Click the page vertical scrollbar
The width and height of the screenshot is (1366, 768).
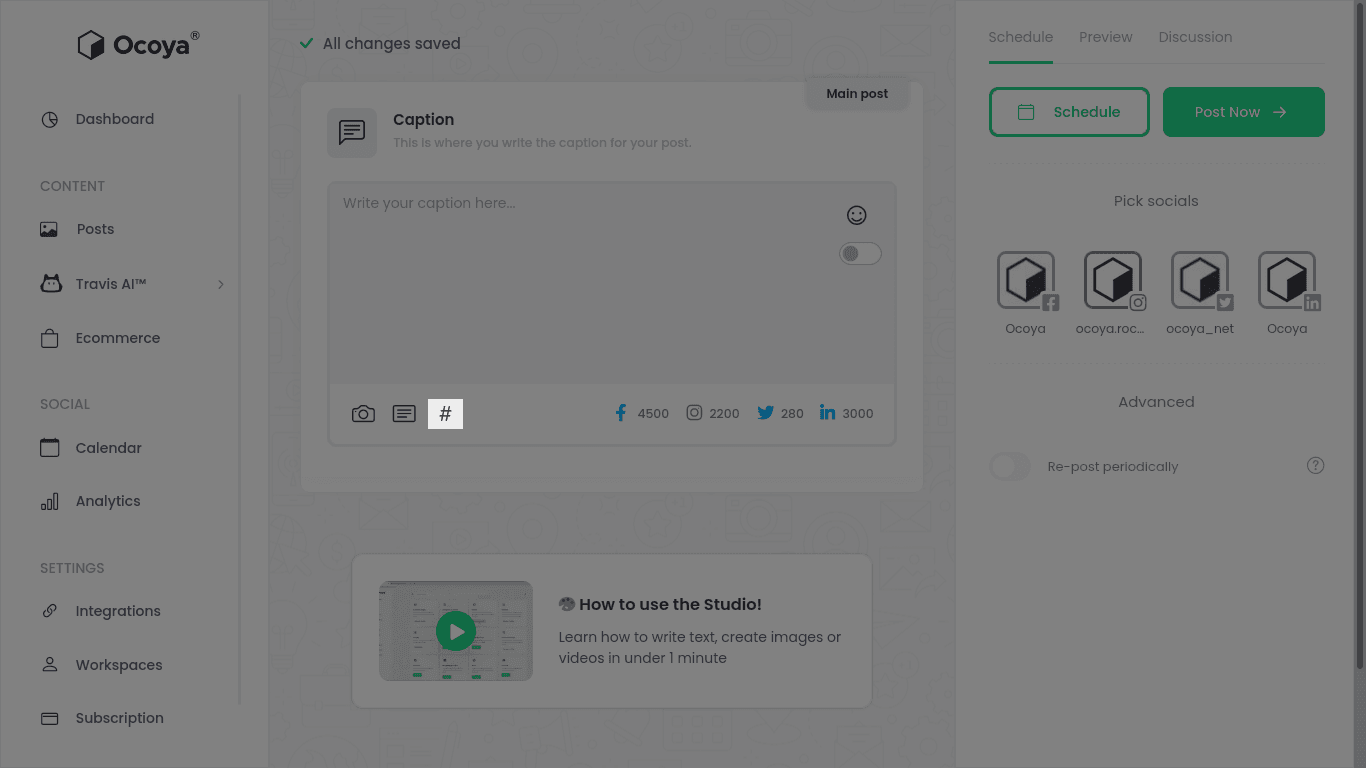click(1360, 335)
